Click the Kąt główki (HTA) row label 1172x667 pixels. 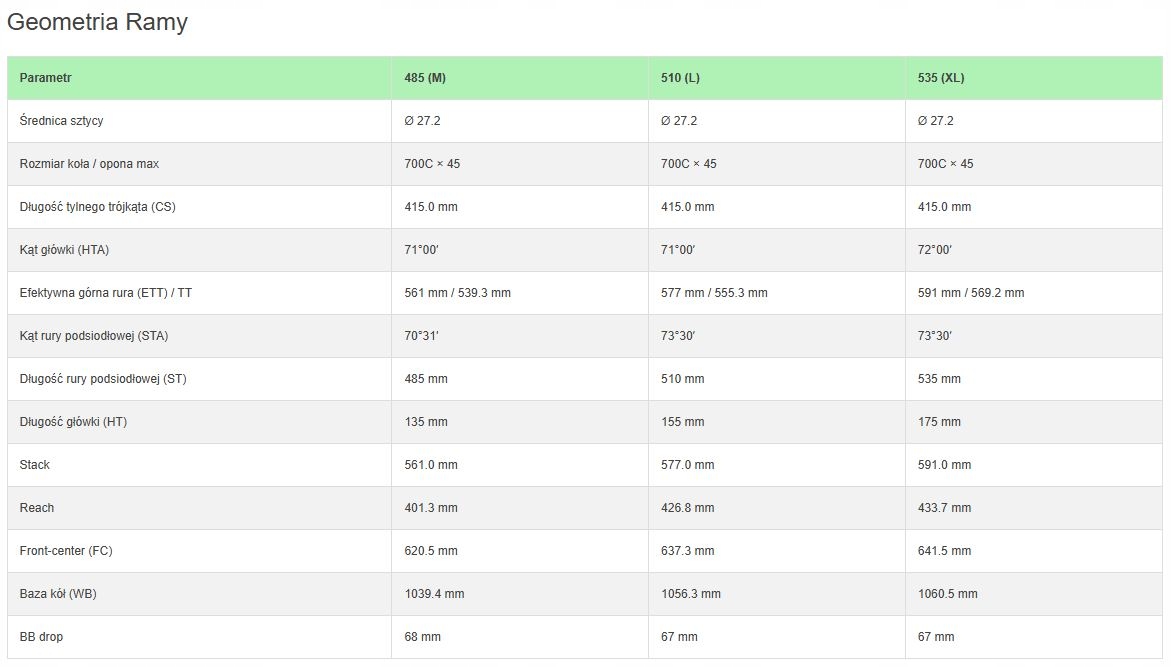64,250
